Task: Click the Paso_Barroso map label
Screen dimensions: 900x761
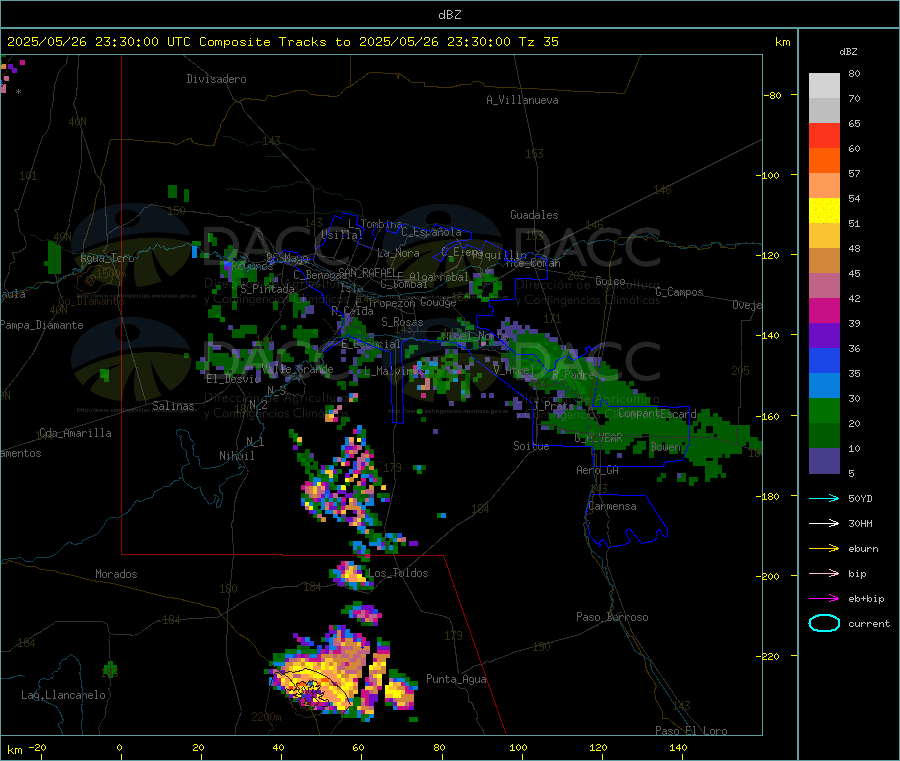Action: (612, 617)
